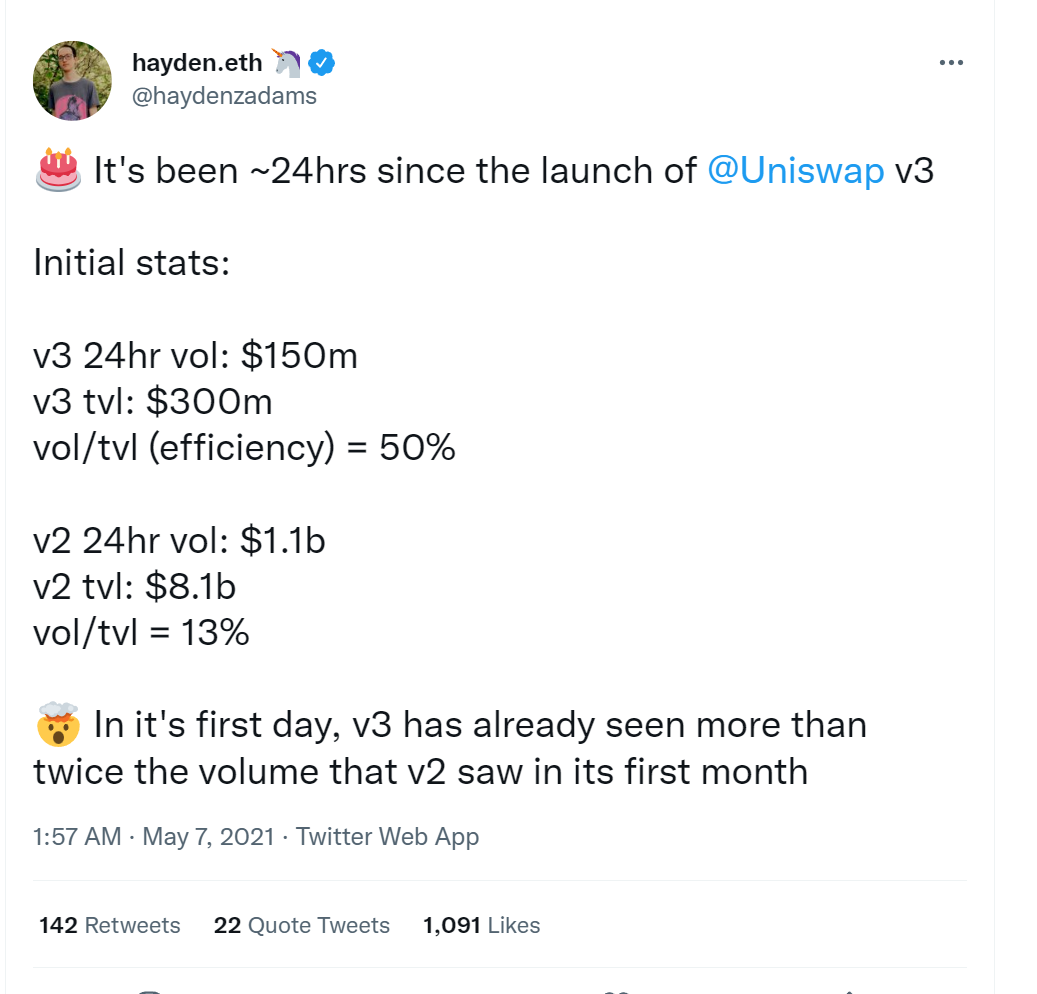Click the 1:57 AM May 7, 2021 timestamp
Screen dimensions: 1037x994
pos(153,837)
